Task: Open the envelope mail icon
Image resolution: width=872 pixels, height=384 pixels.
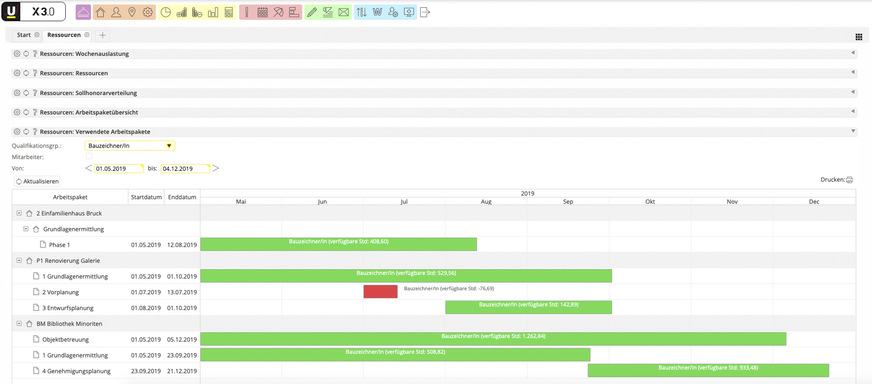Action: (343, 12)
